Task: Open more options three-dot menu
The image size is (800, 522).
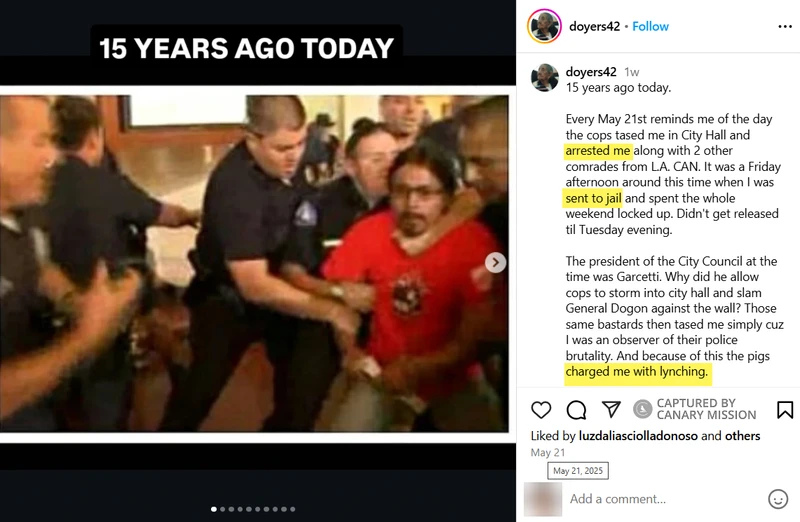Action: [x=785, y=27]
